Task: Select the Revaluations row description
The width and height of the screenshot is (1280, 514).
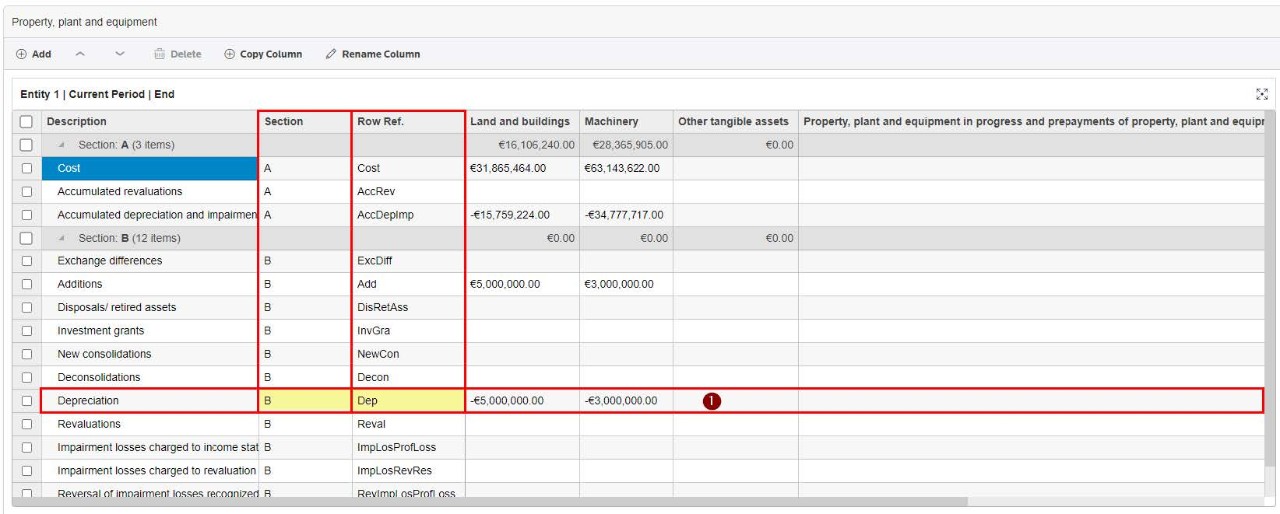Action: coord(149,424)
